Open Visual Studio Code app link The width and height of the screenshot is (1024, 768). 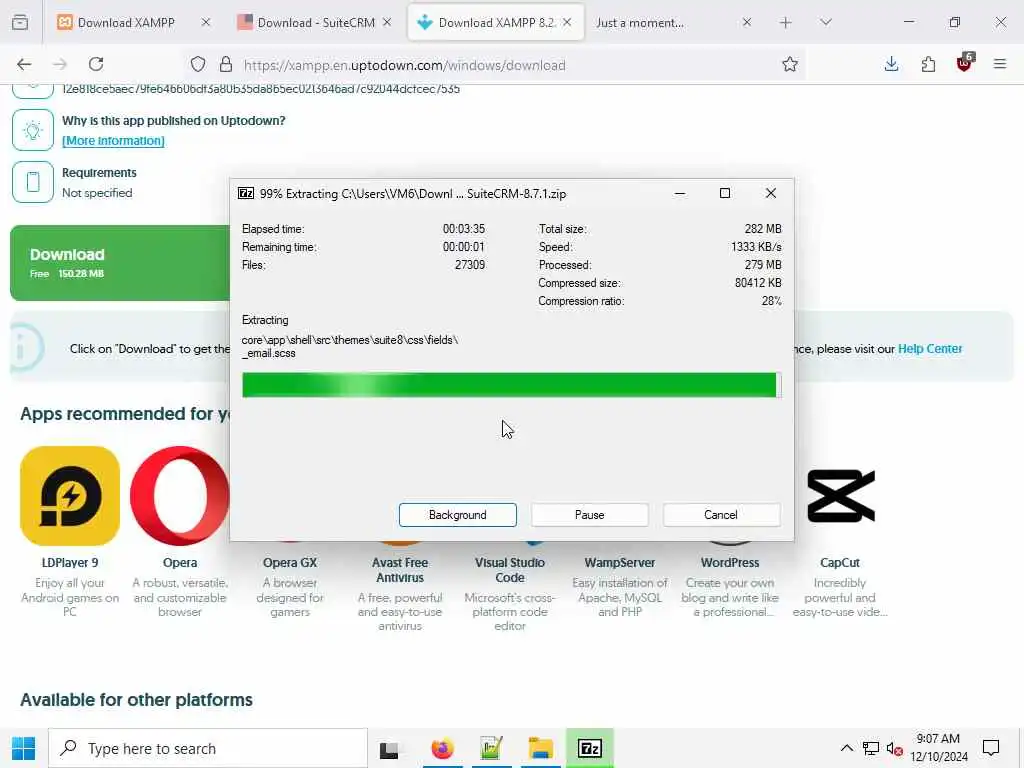[510, 570]
